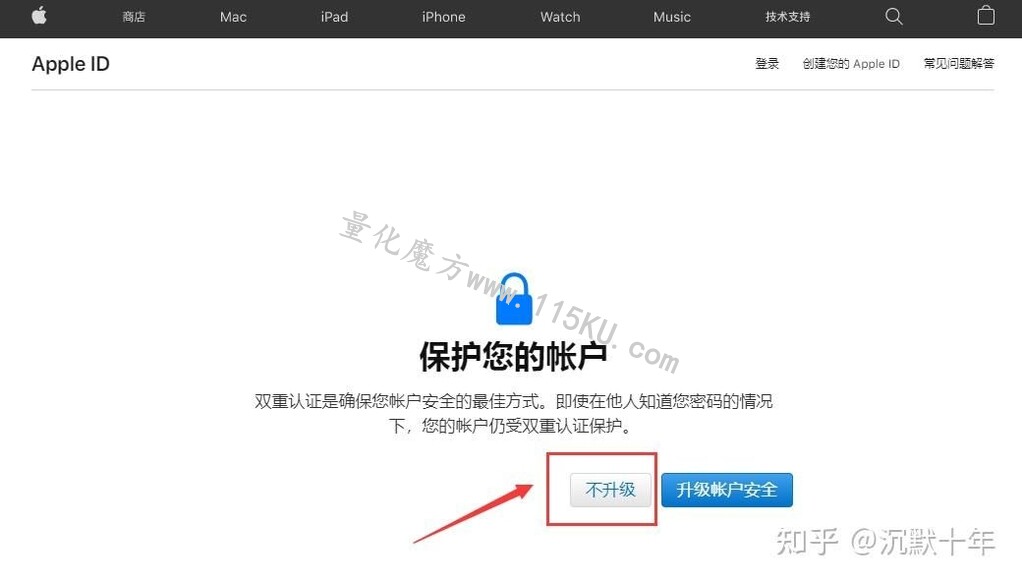
Task: Click the Apple logo in navigation bar
Action: [39, 16]
